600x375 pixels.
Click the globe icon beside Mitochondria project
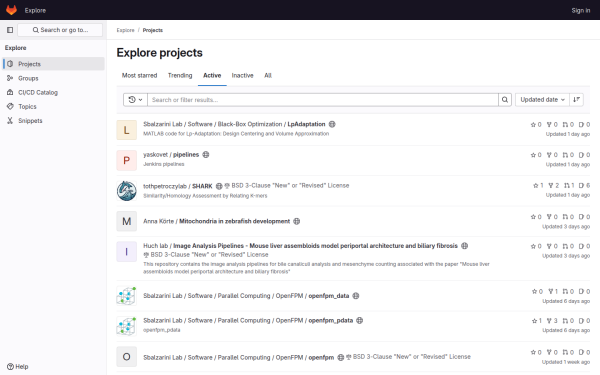[297, 221]
